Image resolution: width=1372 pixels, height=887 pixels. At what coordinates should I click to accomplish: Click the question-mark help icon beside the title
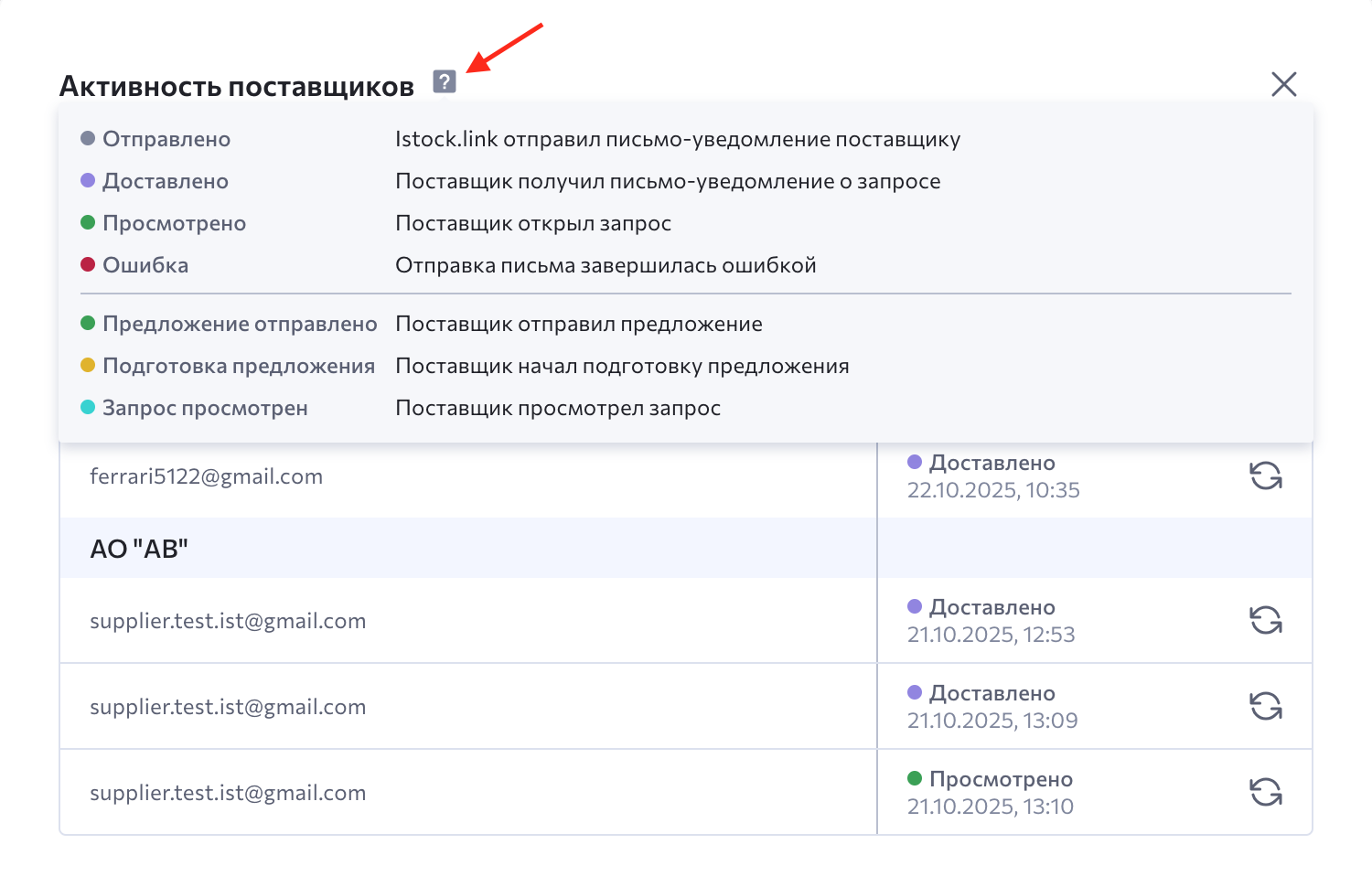click(x=445, y=81)
